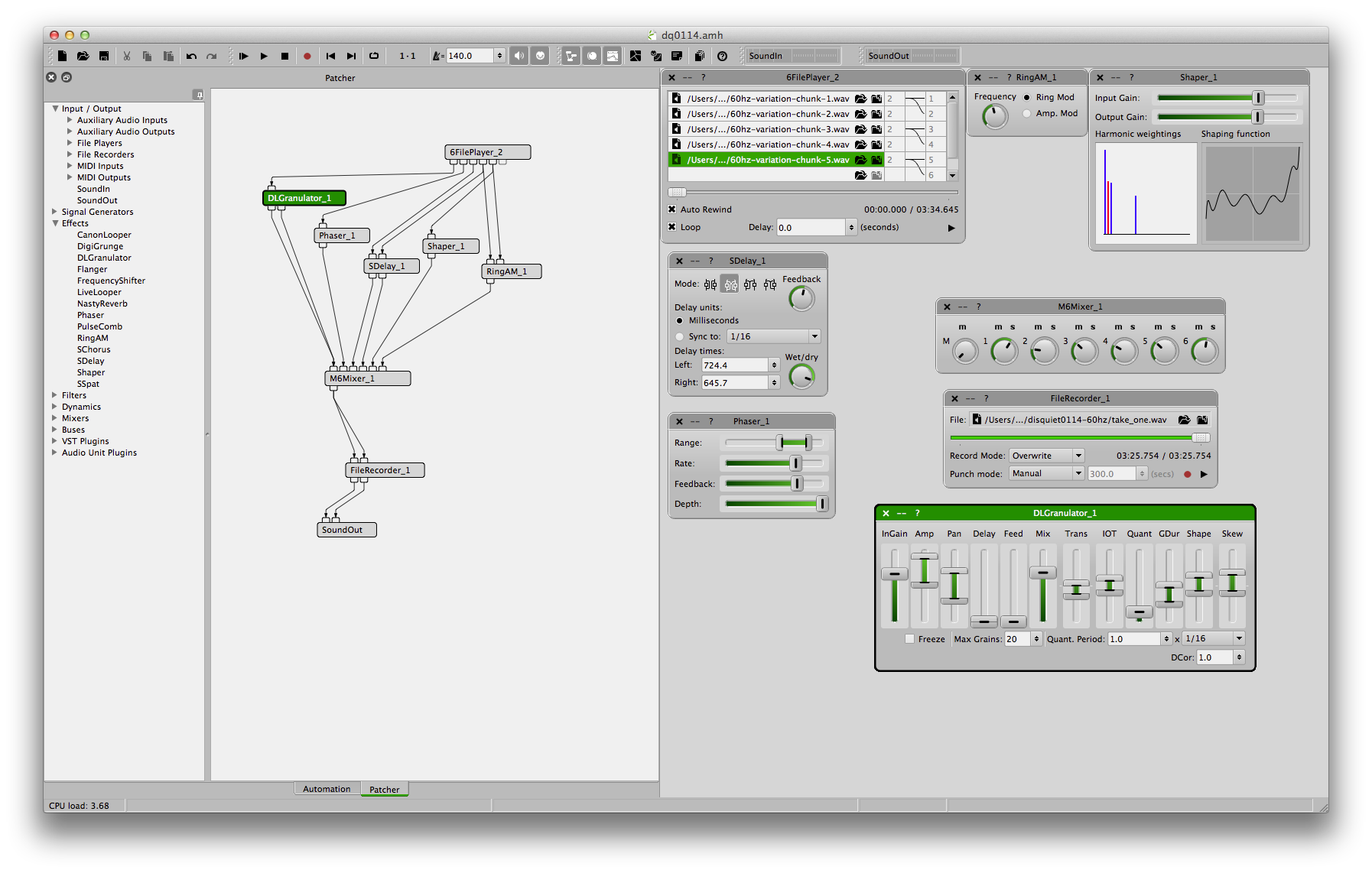Enable the Freeze checkbox in DLGranulator_1

point(909,639)
